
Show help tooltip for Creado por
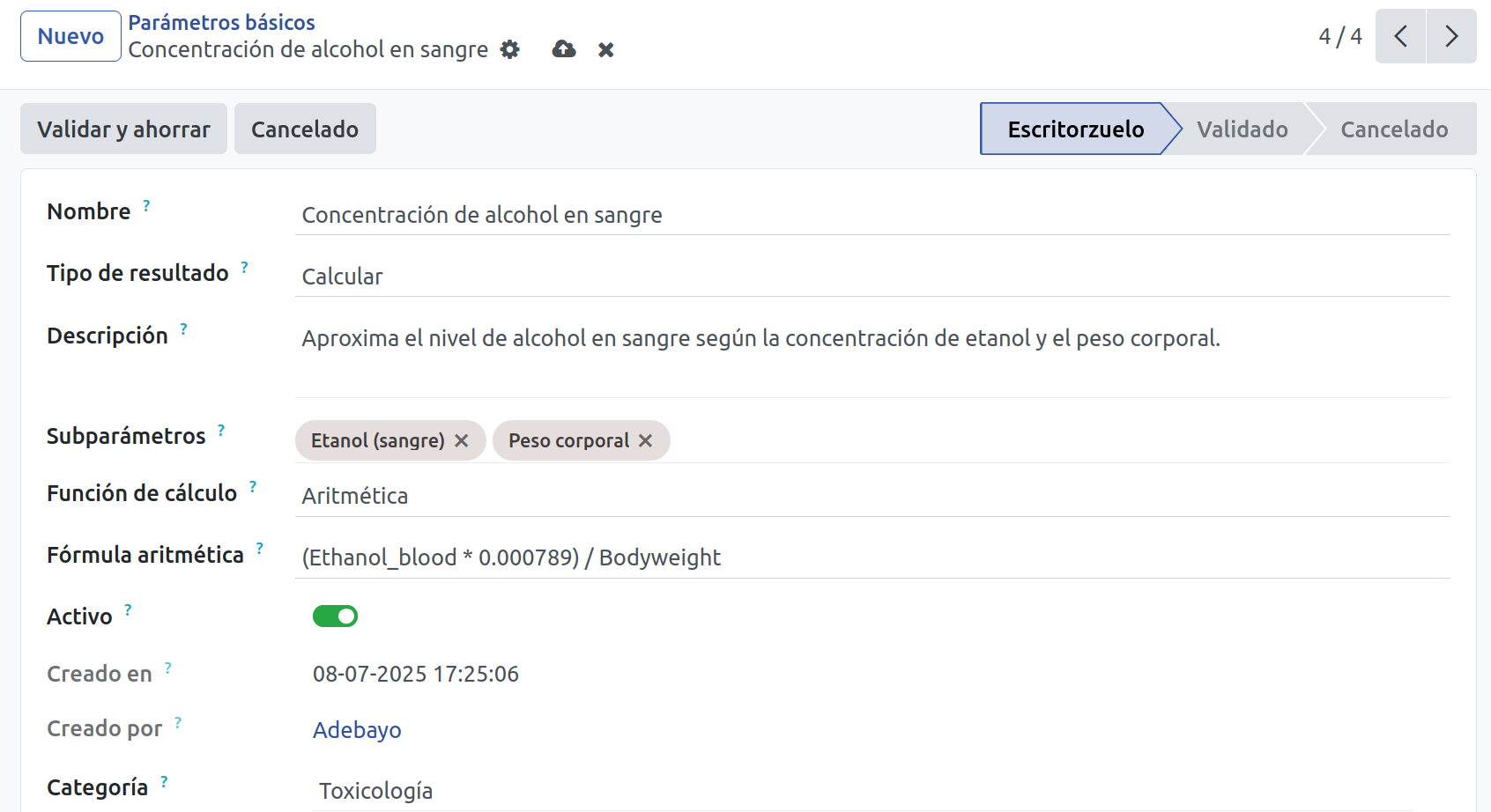click(x=178, y=722)
